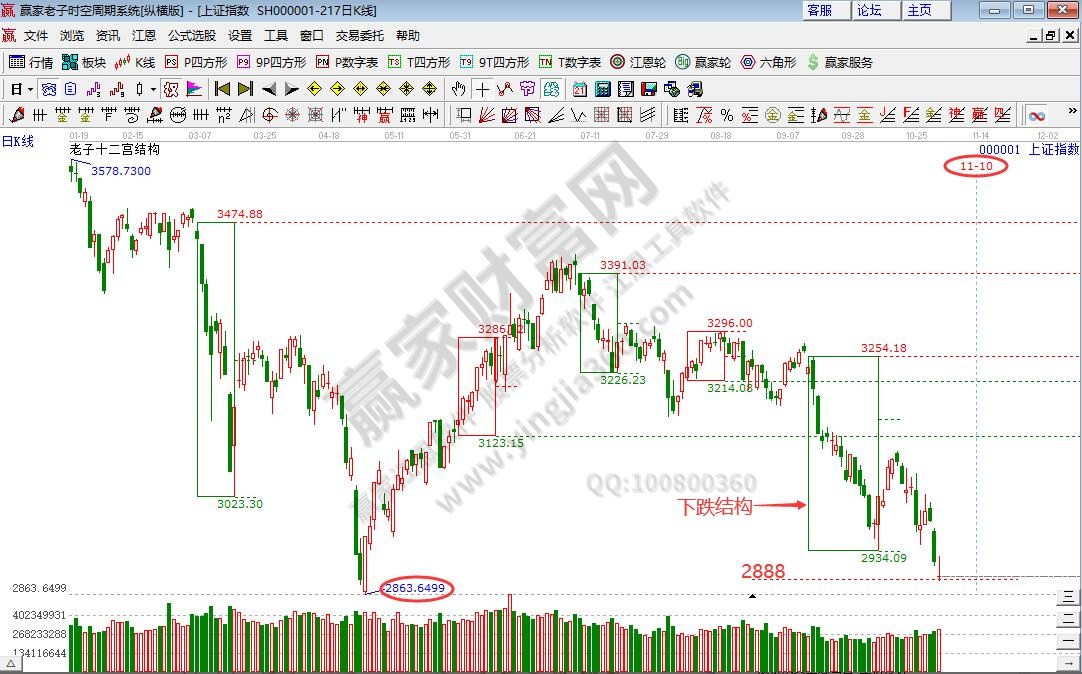Toggle the crosshair cursor tool

483,89
